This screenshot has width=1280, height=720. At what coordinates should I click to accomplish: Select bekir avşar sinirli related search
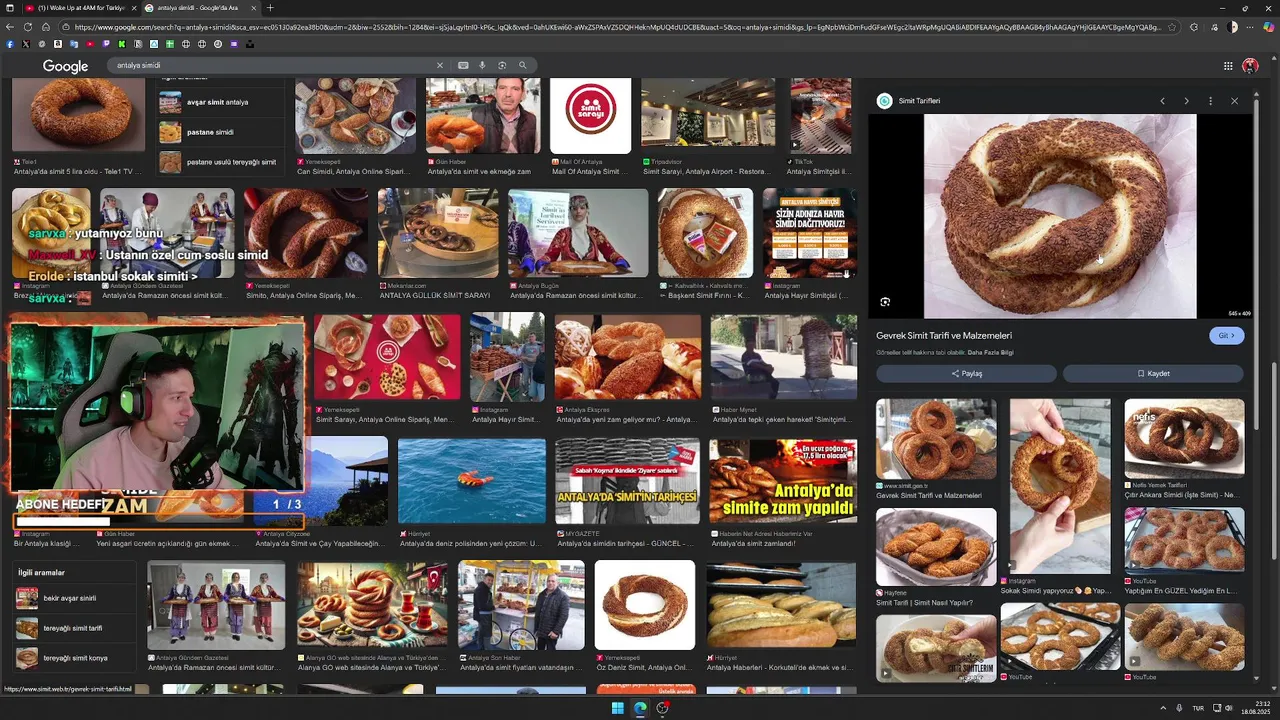click(75, 598)
